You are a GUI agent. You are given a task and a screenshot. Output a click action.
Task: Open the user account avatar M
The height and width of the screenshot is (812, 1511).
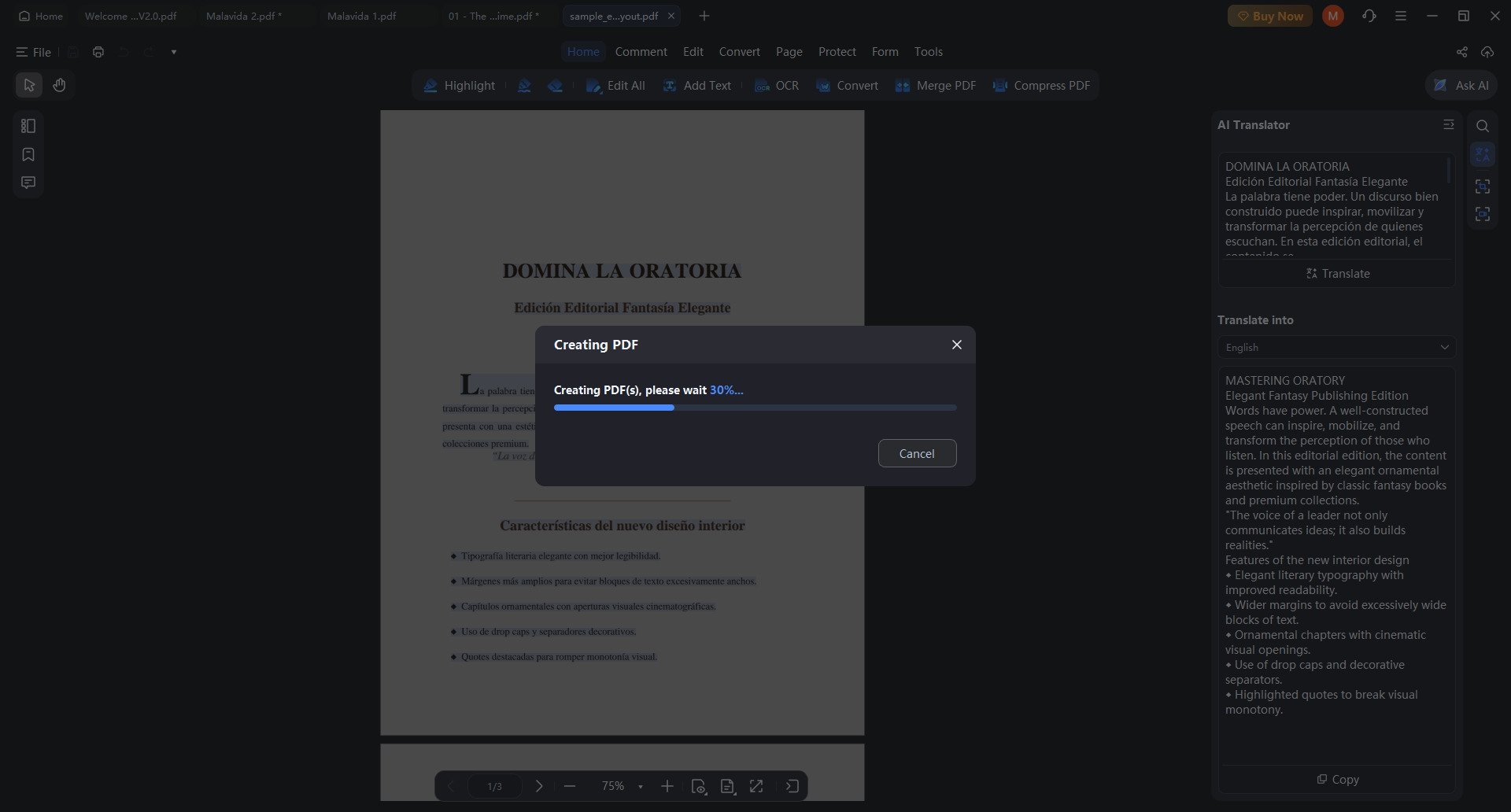click(x=1332, y=16)
